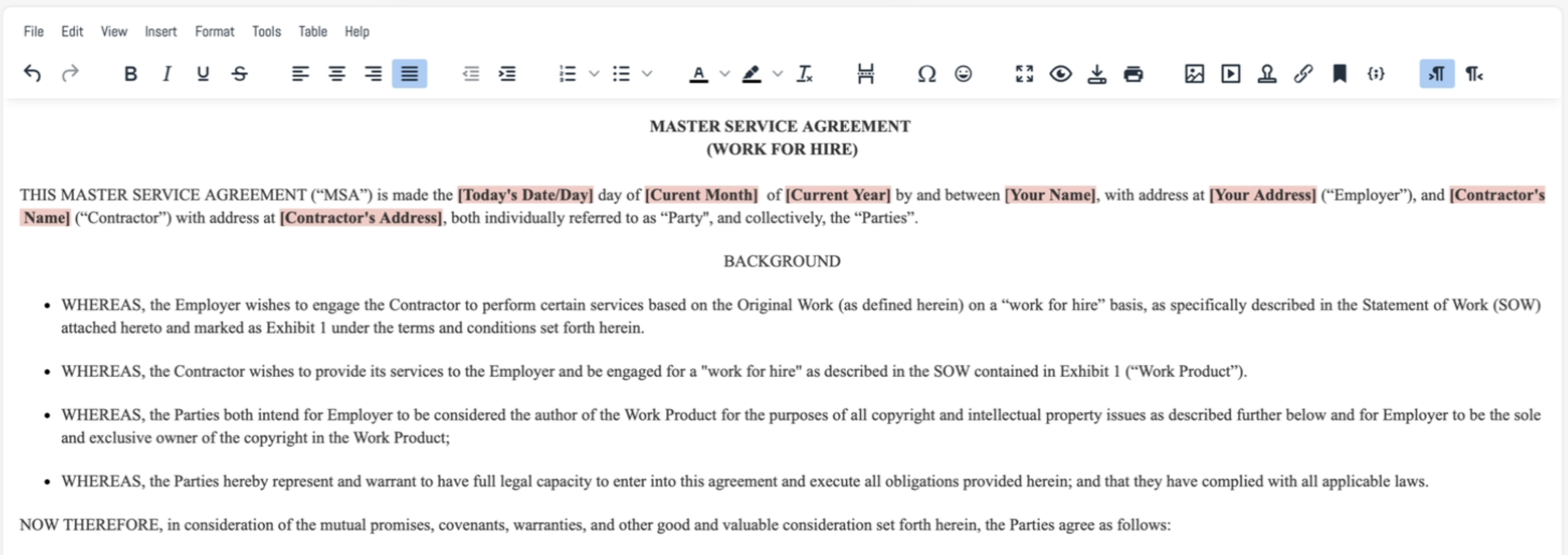Set left-to-right text direction
The width and height of the screenshot is (1568, 555).
click(1437, 74)
